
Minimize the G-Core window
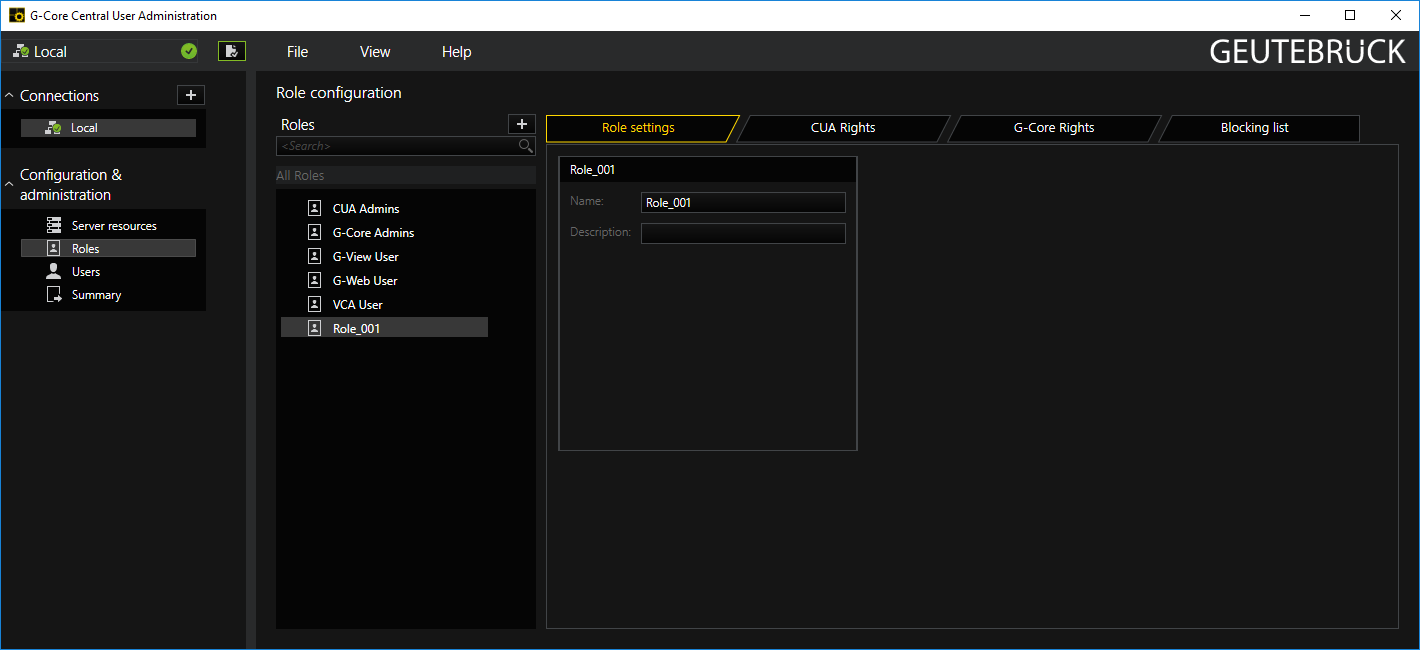1306,15
